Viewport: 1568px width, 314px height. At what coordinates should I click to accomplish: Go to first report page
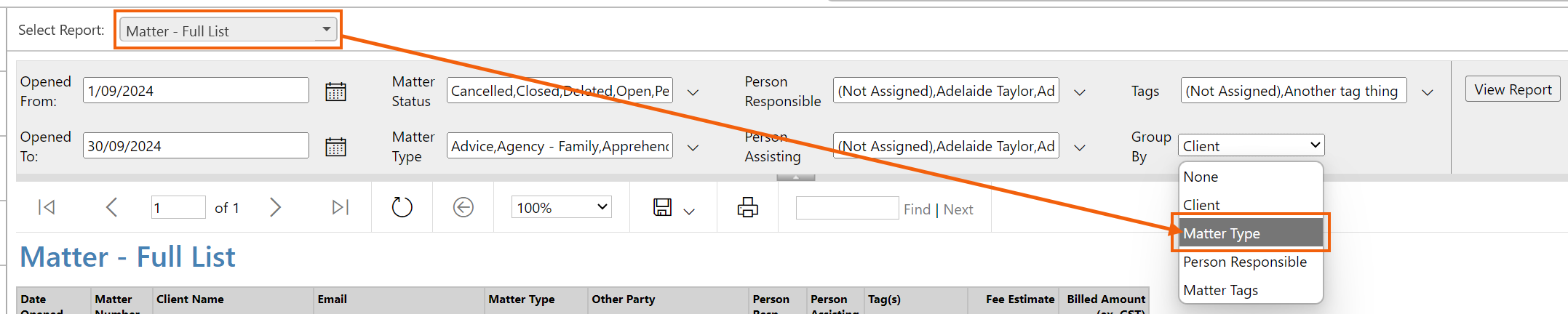(x=47, y=208)
